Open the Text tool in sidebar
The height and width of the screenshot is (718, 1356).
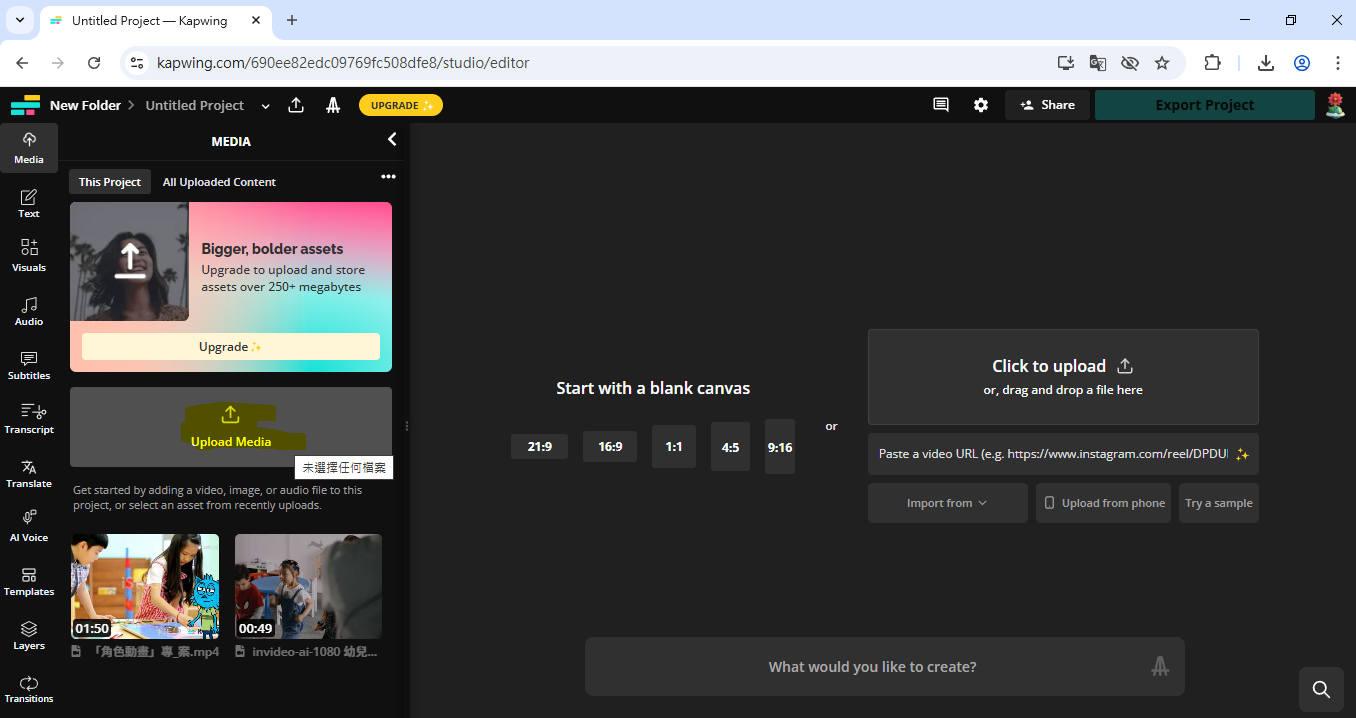tap(29, 203)
